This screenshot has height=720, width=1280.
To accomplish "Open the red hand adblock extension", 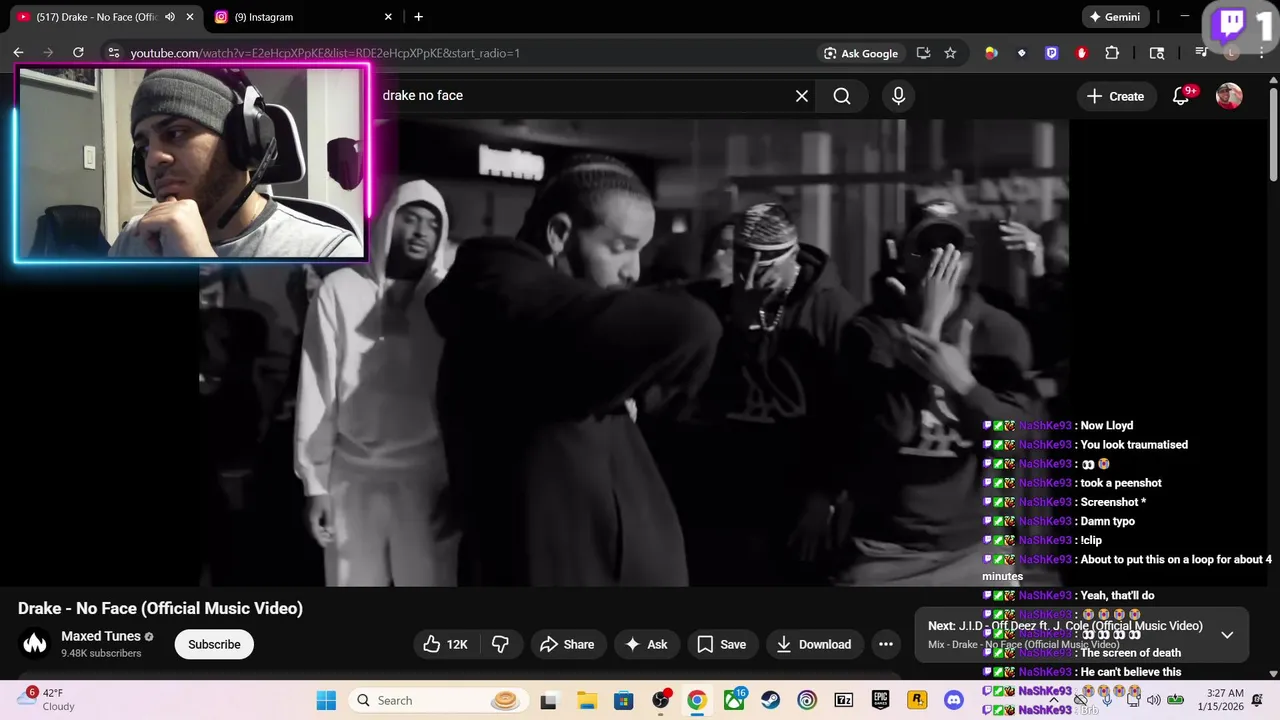I will tap(1081, 53).
